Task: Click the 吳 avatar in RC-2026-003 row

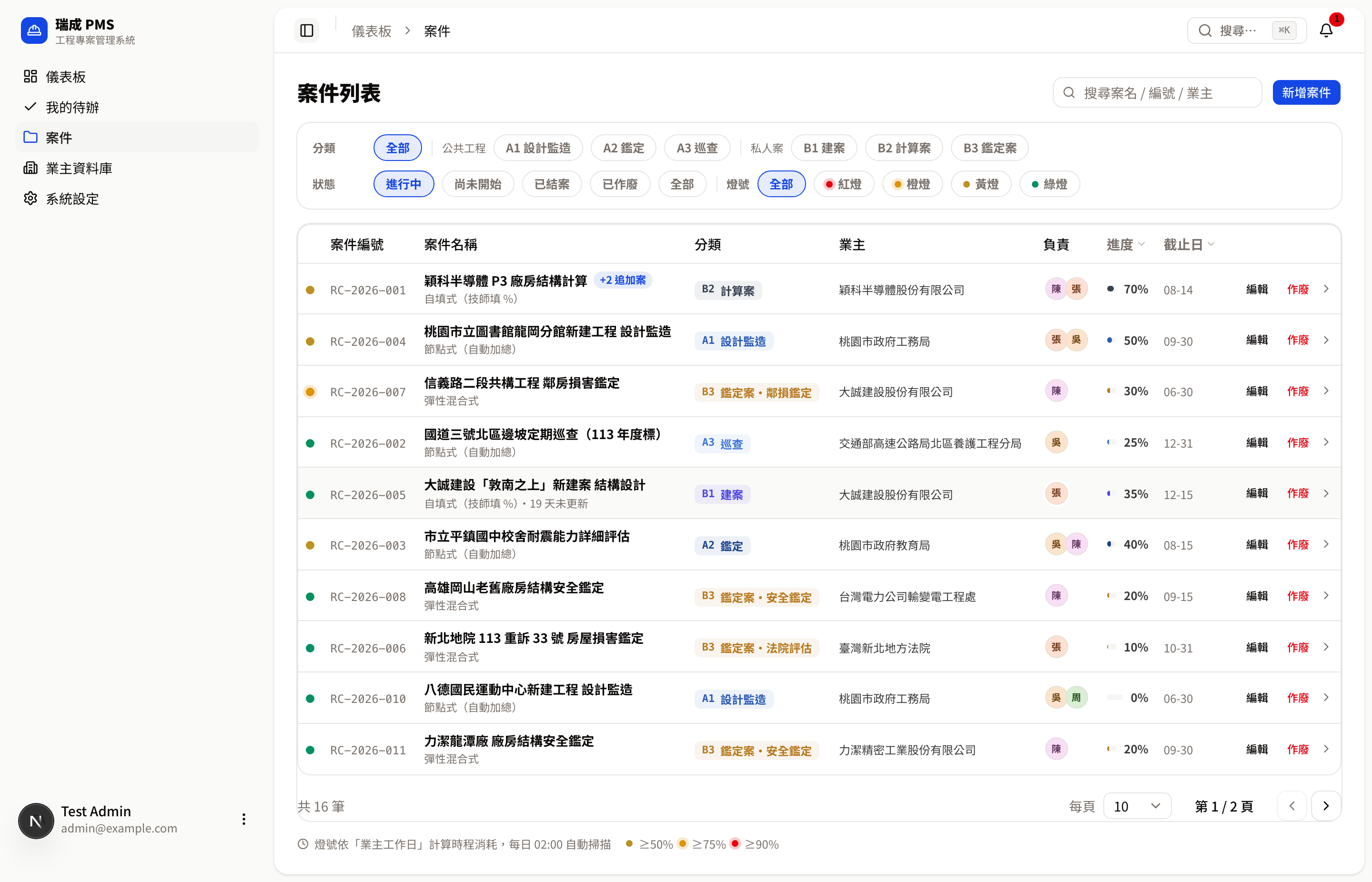Action: tap(1056, 545)
